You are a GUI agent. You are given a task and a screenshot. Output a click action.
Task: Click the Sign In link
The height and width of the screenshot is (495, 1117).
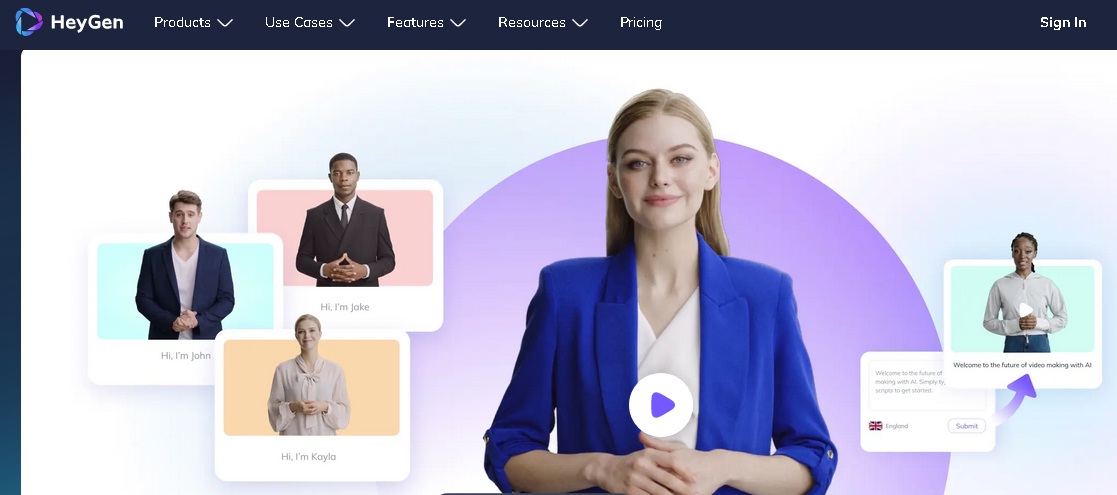(1063, 23)
